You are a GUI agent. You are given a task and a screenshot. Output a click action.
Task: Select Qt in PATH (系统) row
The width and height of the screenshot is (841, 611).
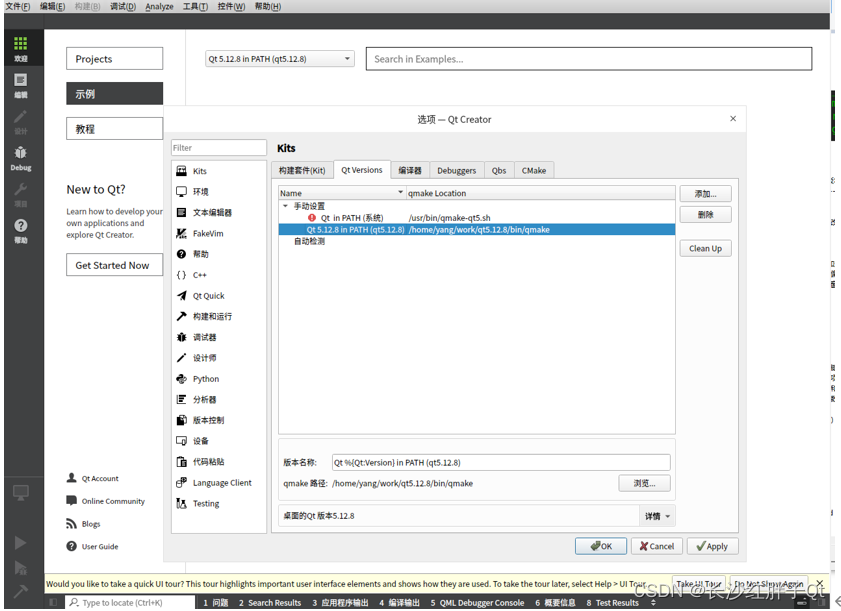click(x=476, y=218)
